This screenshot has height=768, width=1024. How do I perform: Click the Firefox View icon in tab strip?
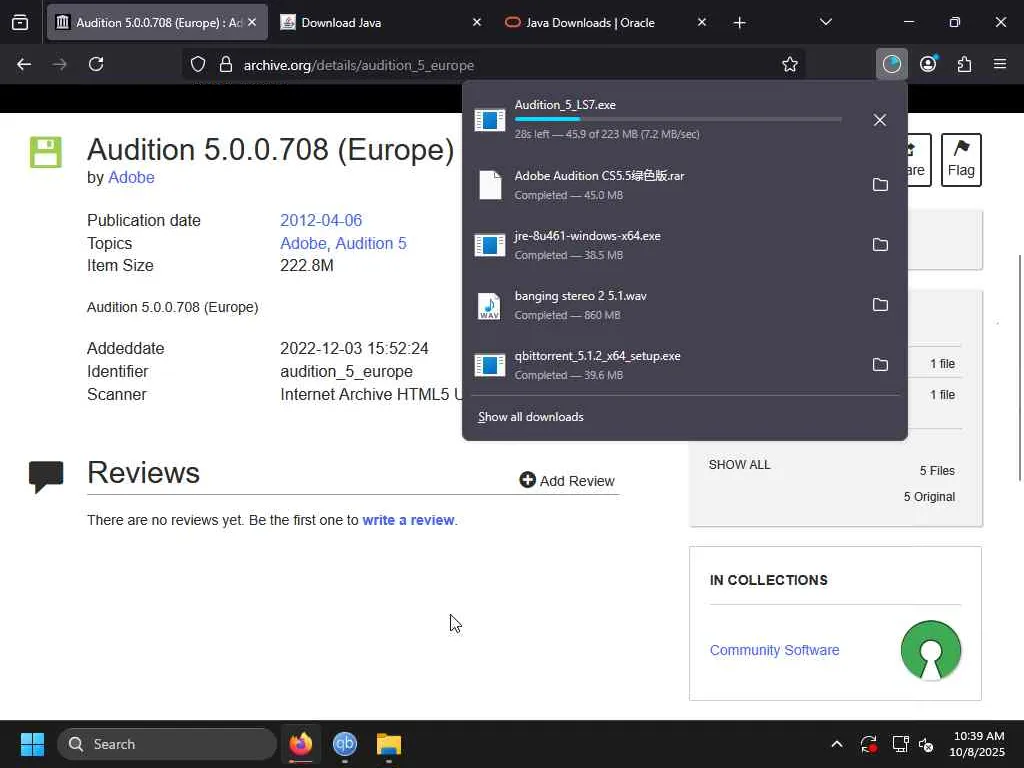(20, 23)
